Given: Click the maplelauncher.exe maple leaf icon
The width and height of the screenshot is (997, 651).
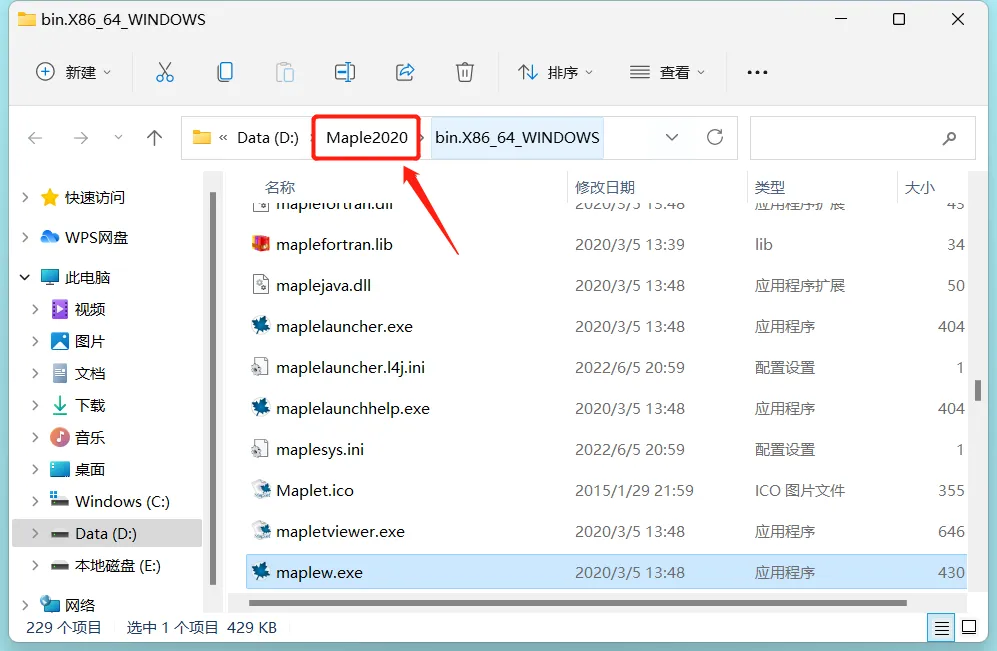Looking at the screenshot, I should [x=261, y=326].
